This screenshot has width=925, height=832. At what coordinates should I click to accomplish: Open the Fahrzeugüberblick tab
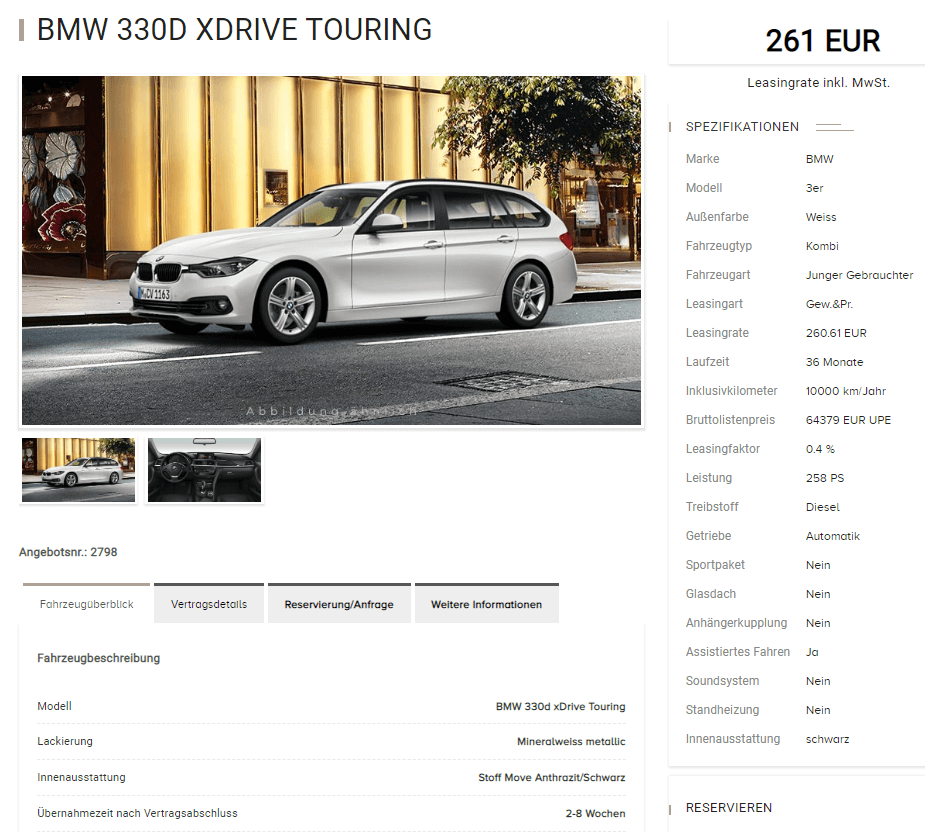click(x=86, y=604)
